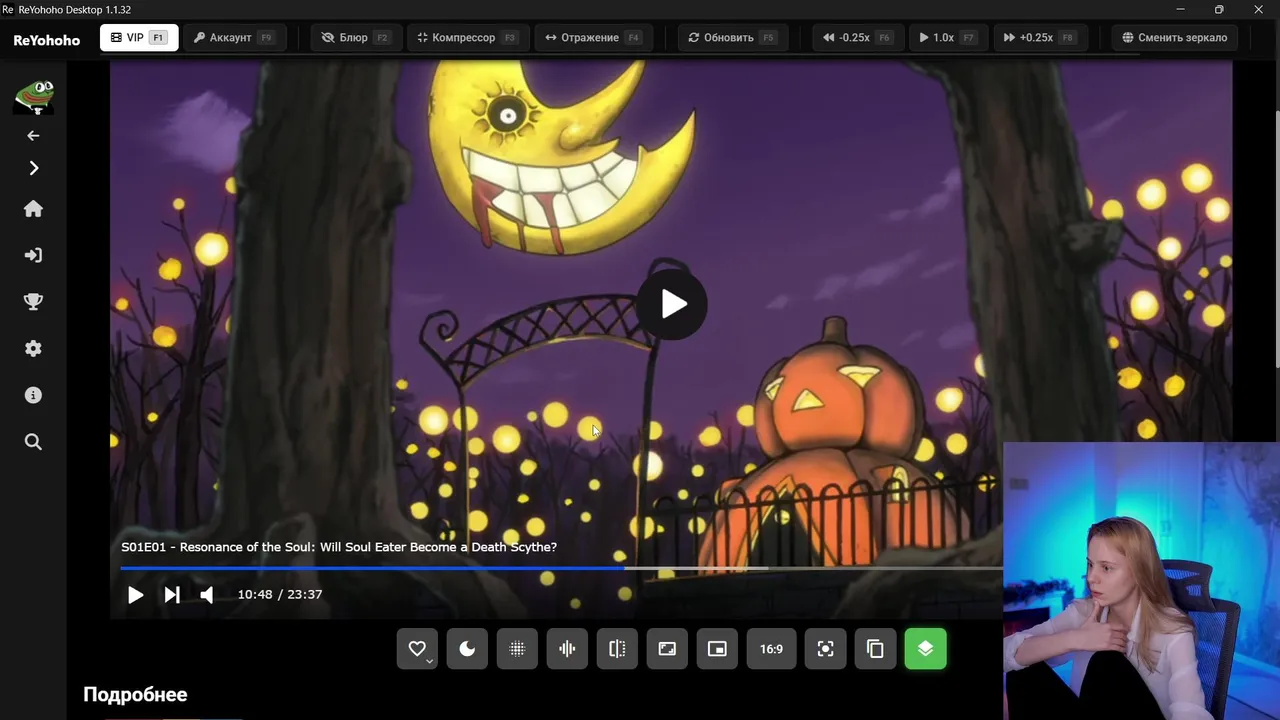Change the 16:9 aspect ratio
1280x720 pixels.
[x=771, y=649]
